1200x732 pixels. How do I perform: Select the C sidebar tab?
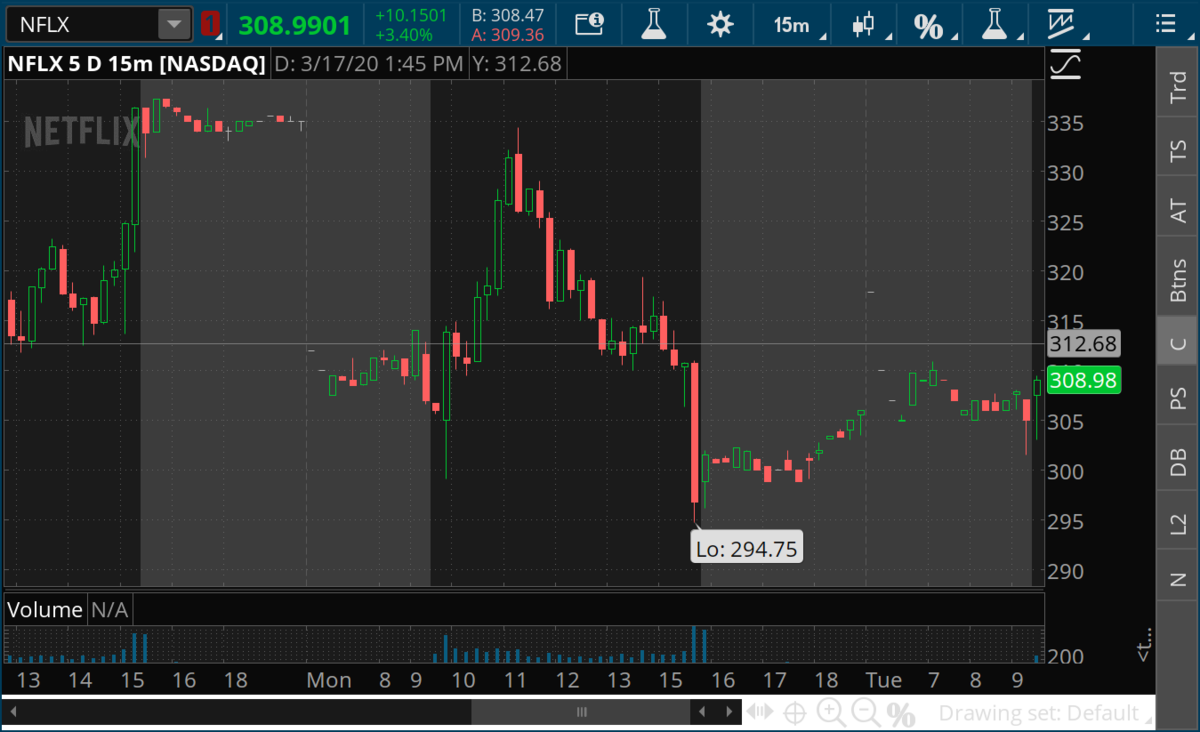pyautogui.click(x=1178, y=344)
